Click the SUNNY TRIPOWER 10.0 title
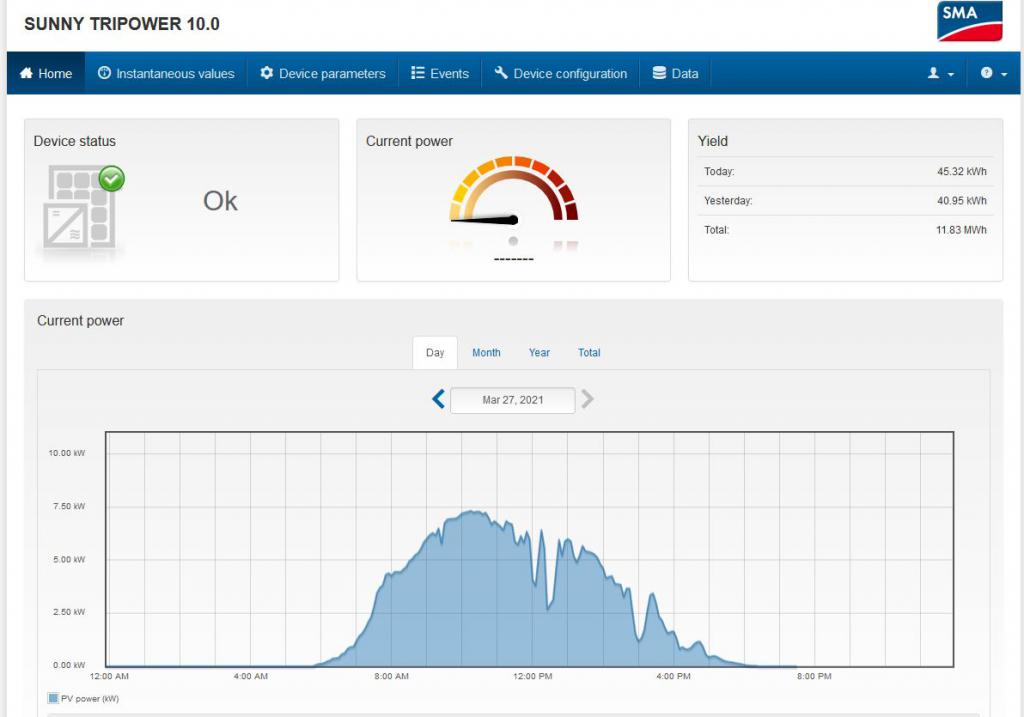 pyautogui.click(x=122, y=24)
